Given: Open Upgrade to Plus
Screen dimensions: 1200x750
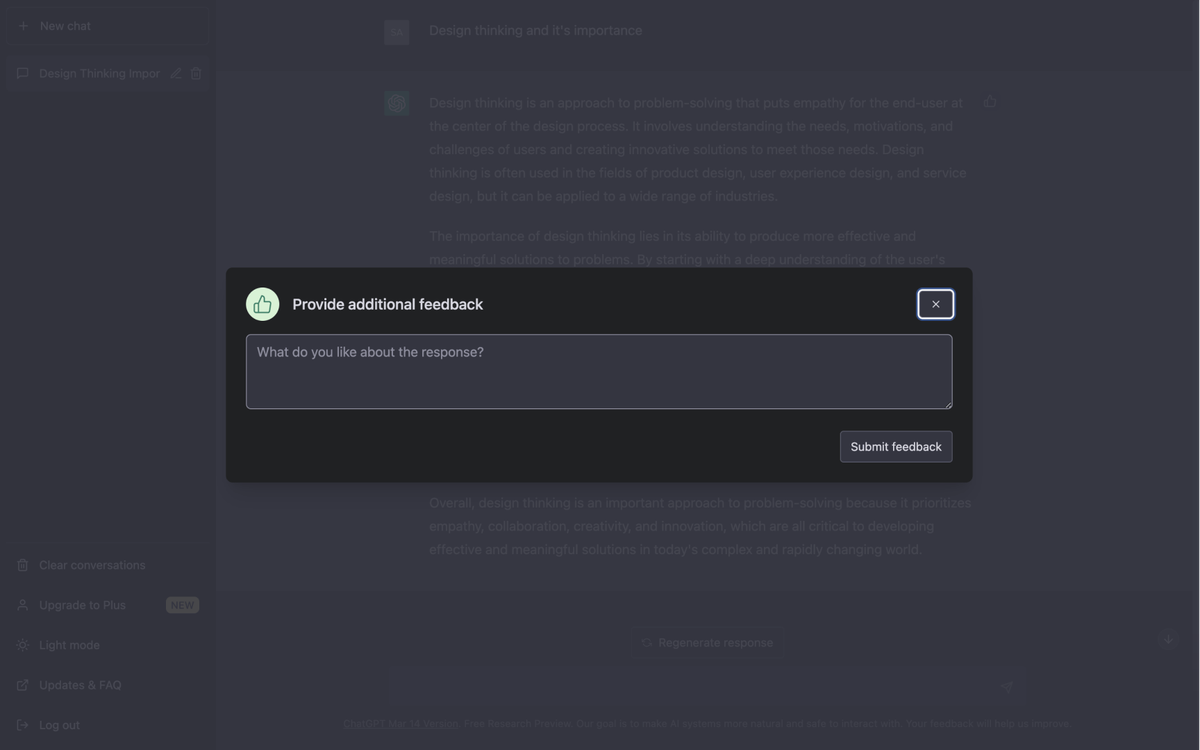Looking at the screenshot, I should 82,604.
